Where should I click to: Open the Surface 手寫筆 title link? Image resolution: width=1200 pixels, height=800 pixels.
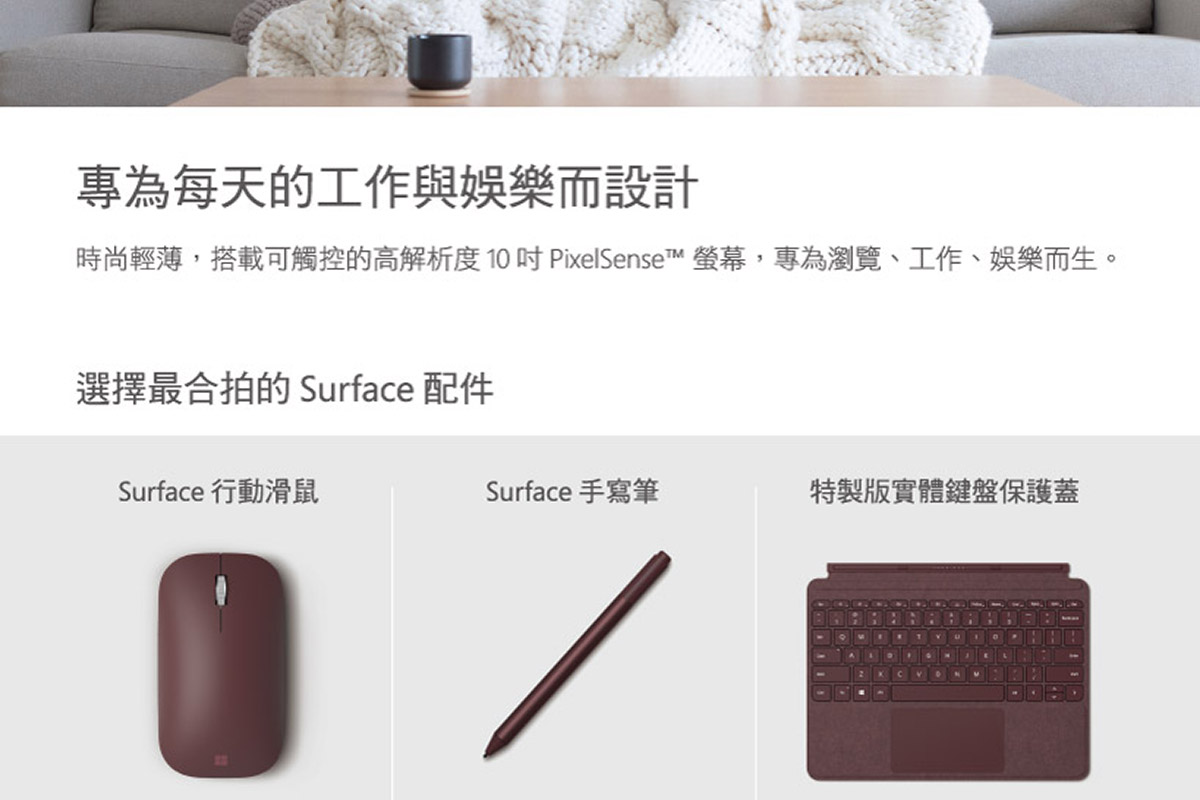coord(572,491)
